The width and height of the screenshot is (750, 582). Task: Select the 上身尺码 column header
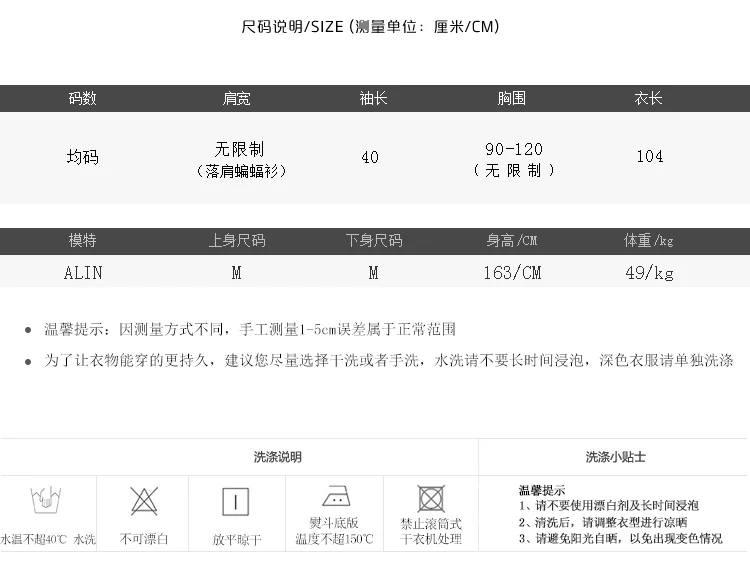[x=237, y=240]
